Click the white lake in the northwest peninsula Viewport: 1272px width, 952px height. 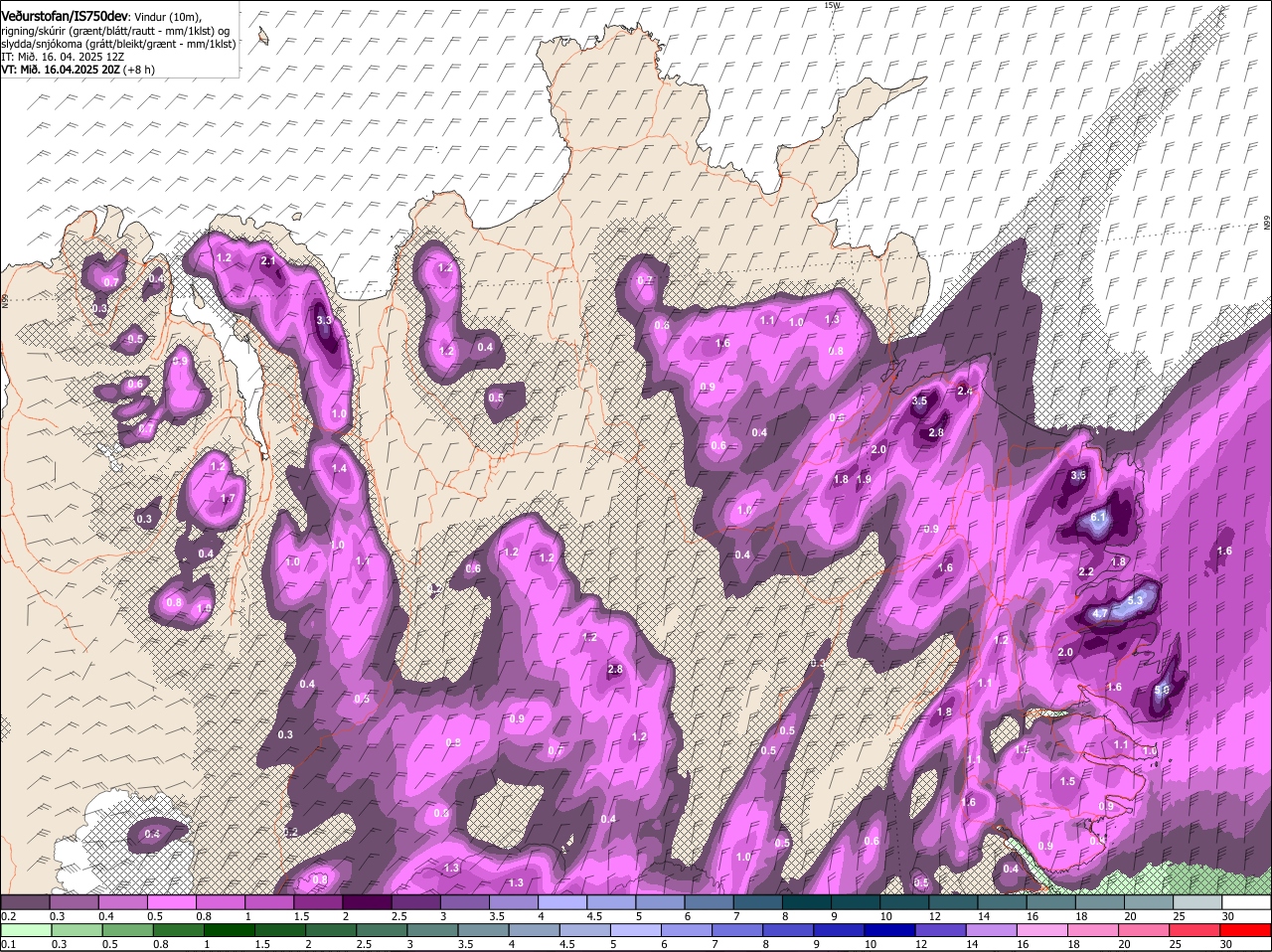click(246, 370)
